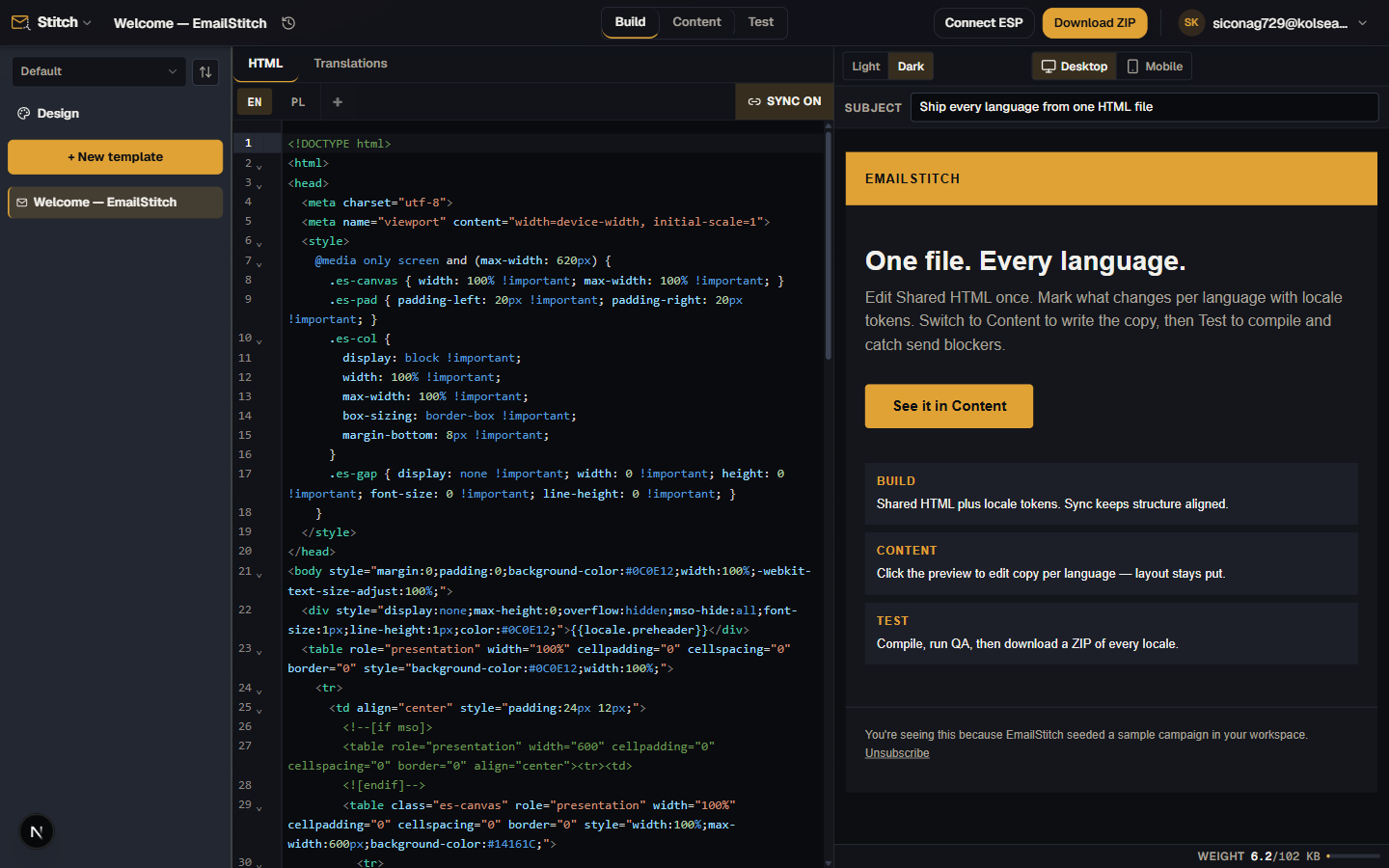
Task: Click the Connect ESP button
Action: 984,23
